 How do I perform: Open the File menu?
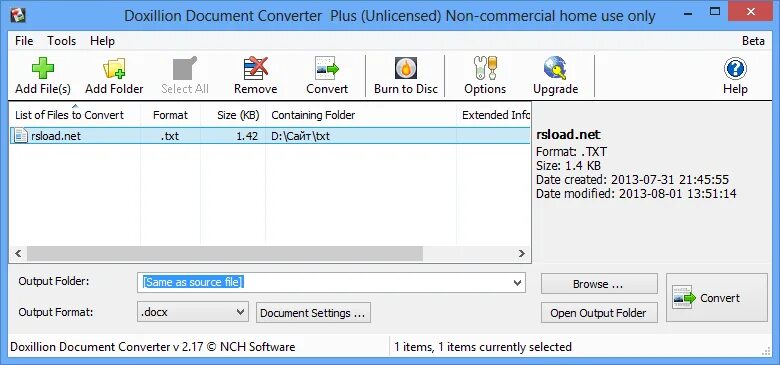click(24, 41)
